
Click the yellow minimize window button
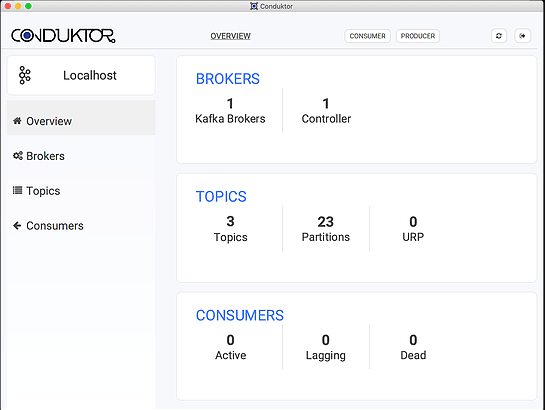pos(18,6)
